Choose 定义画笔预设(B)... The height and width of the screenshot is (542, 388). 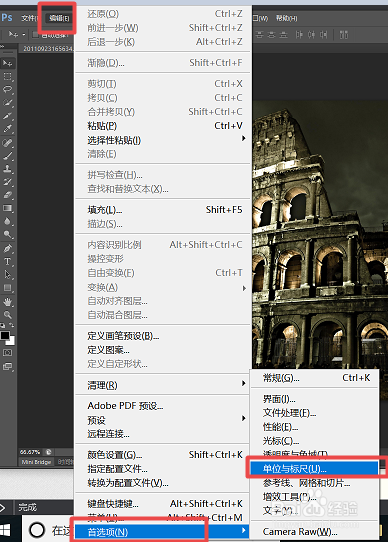tap(163, 336)
